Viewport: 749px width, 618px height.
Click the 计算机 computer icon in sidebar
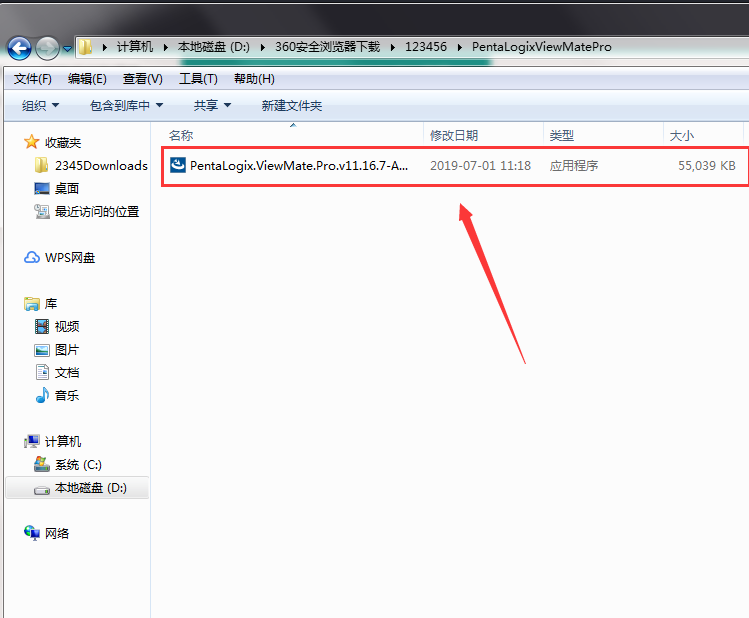[32, 441]
